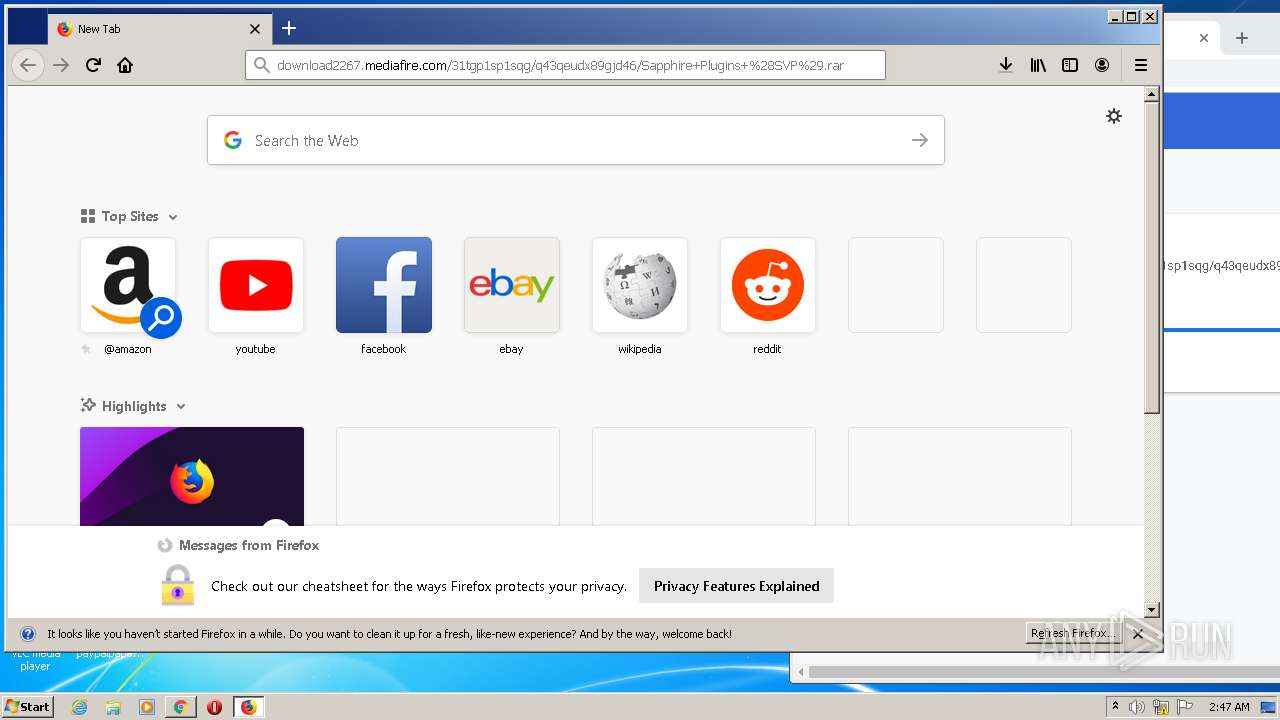Collapse the Top Sites section

(x=173, y=217)
